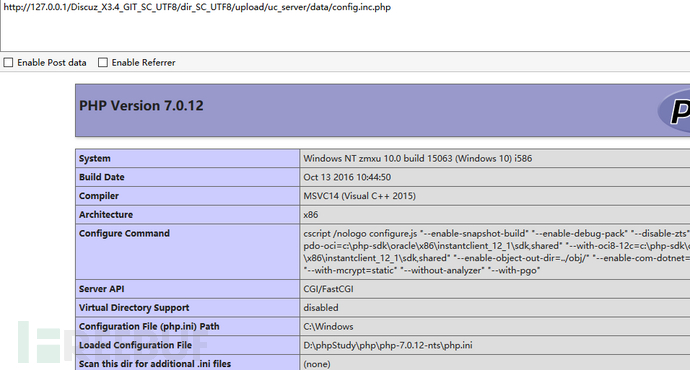
Task: Click the MSVC14 compiler value
Action: [x=360, y=196]
